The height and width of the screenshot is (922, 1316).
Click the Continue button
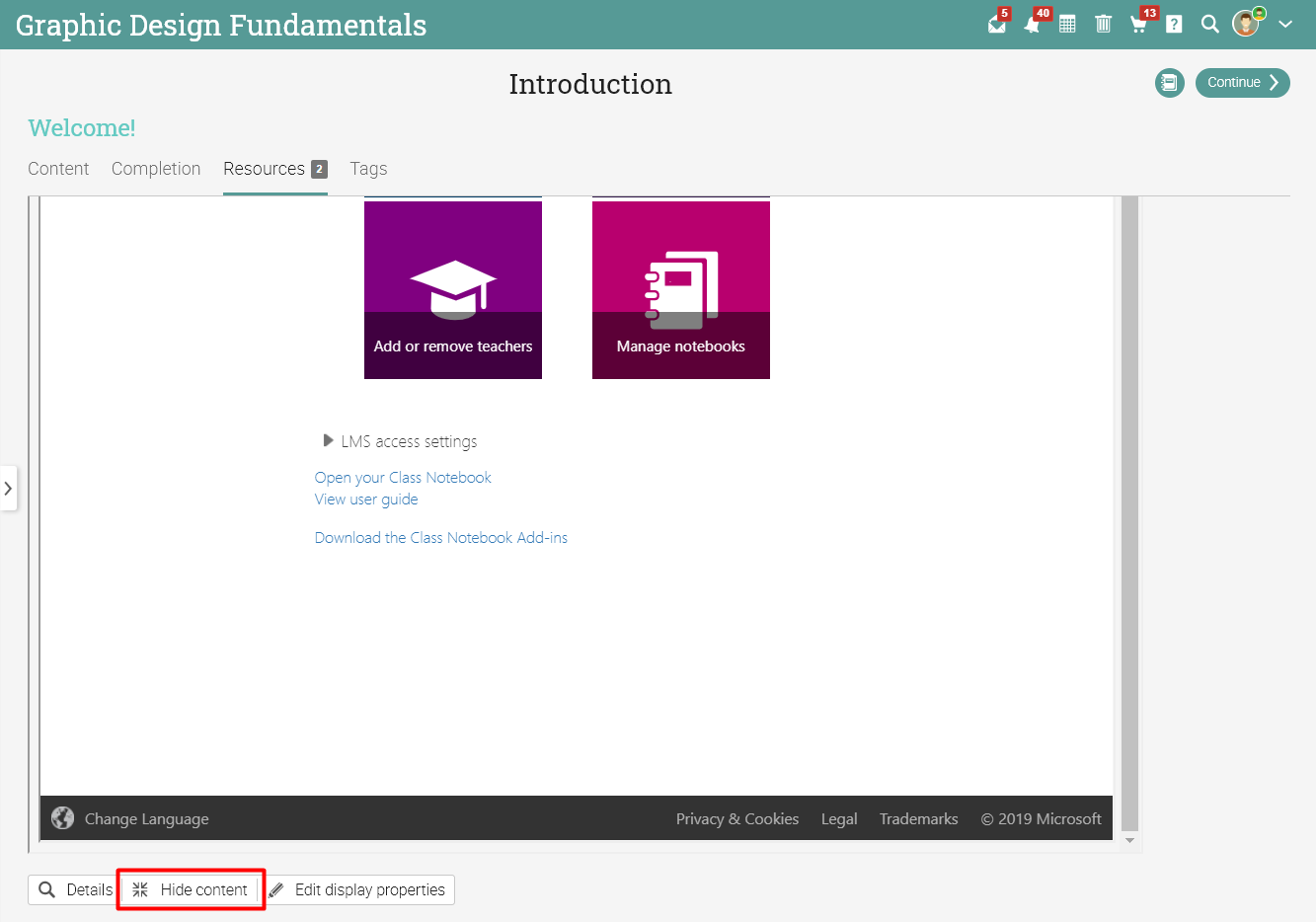coord(1243,83)
